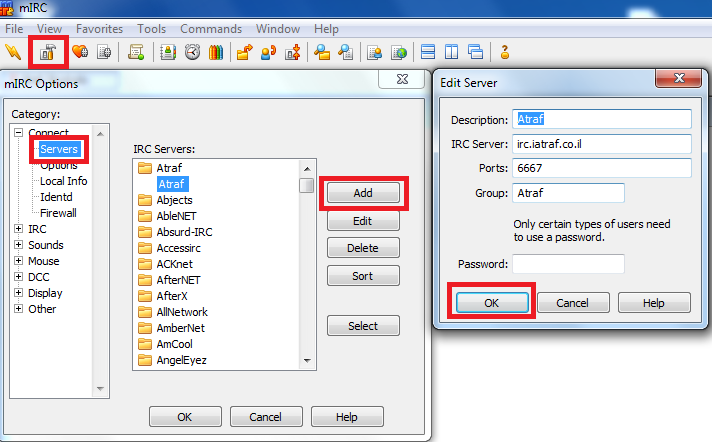Click the IRC Servers list scrollbar down arrow
712x442 pixels.
coord(307,362)
